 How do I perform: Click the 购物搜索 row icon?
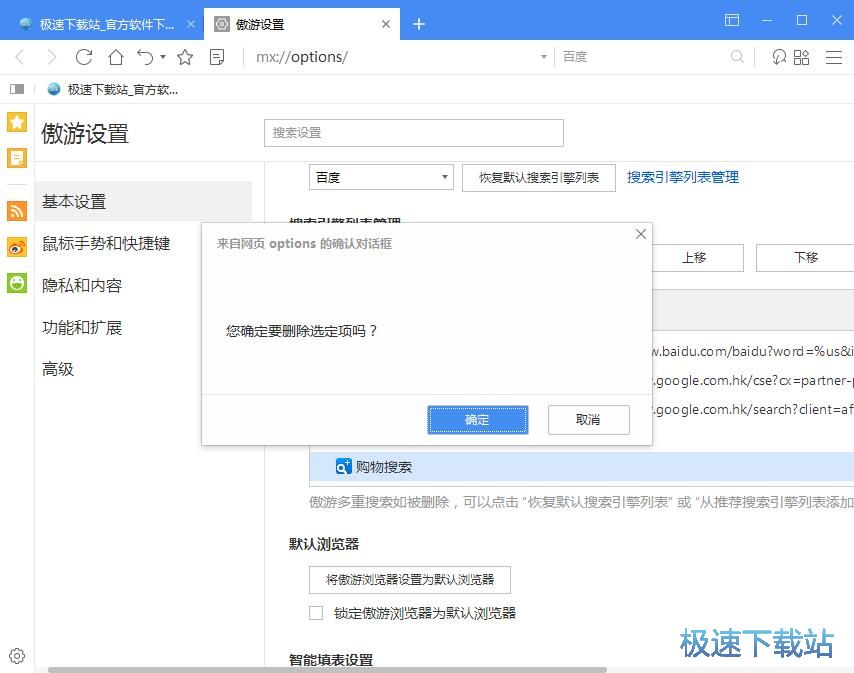pos(343,467)
